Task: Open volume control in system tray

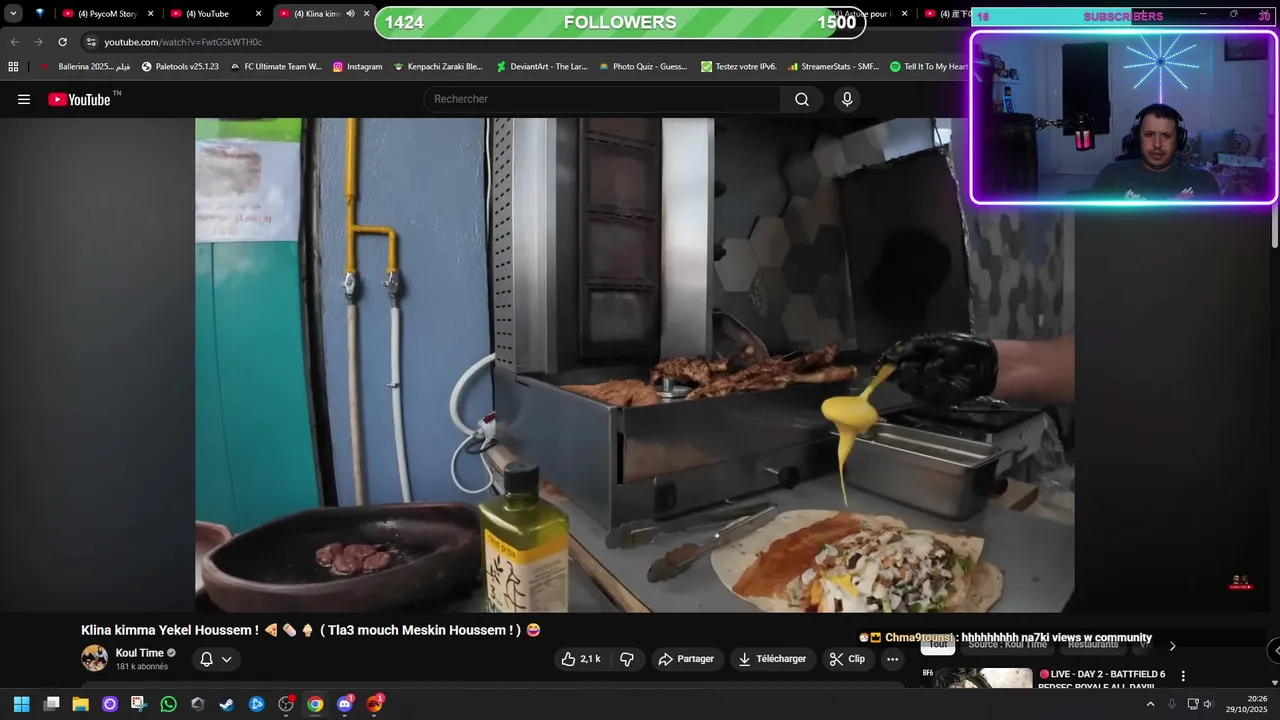Action: [x=1208, y=704]
